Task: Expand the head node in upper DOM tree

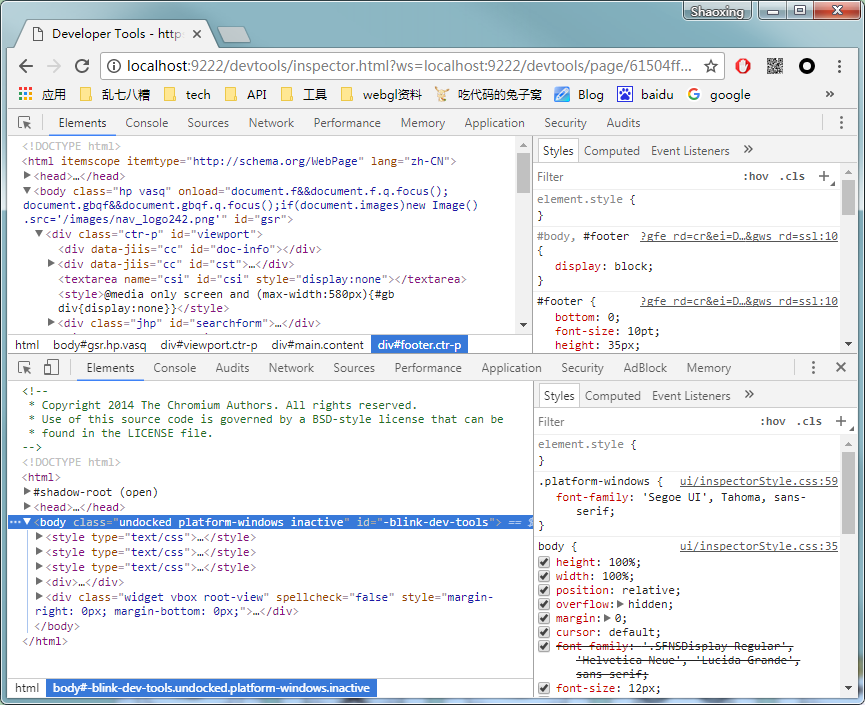Action: [27, 175]
